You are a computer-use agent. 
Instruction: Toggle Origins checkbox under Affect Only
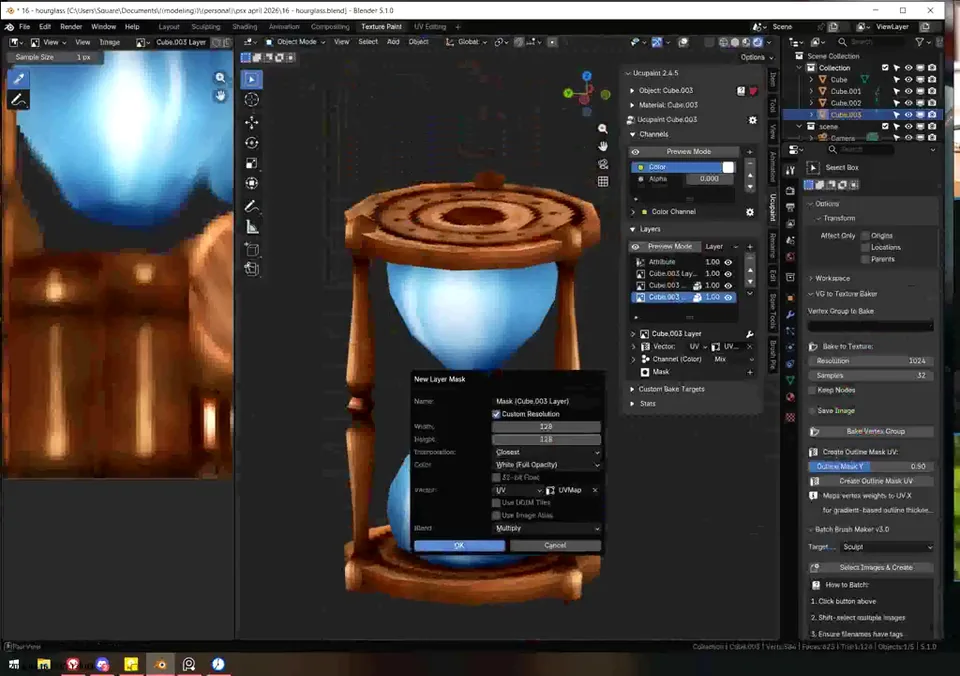[x=865, y=236]
